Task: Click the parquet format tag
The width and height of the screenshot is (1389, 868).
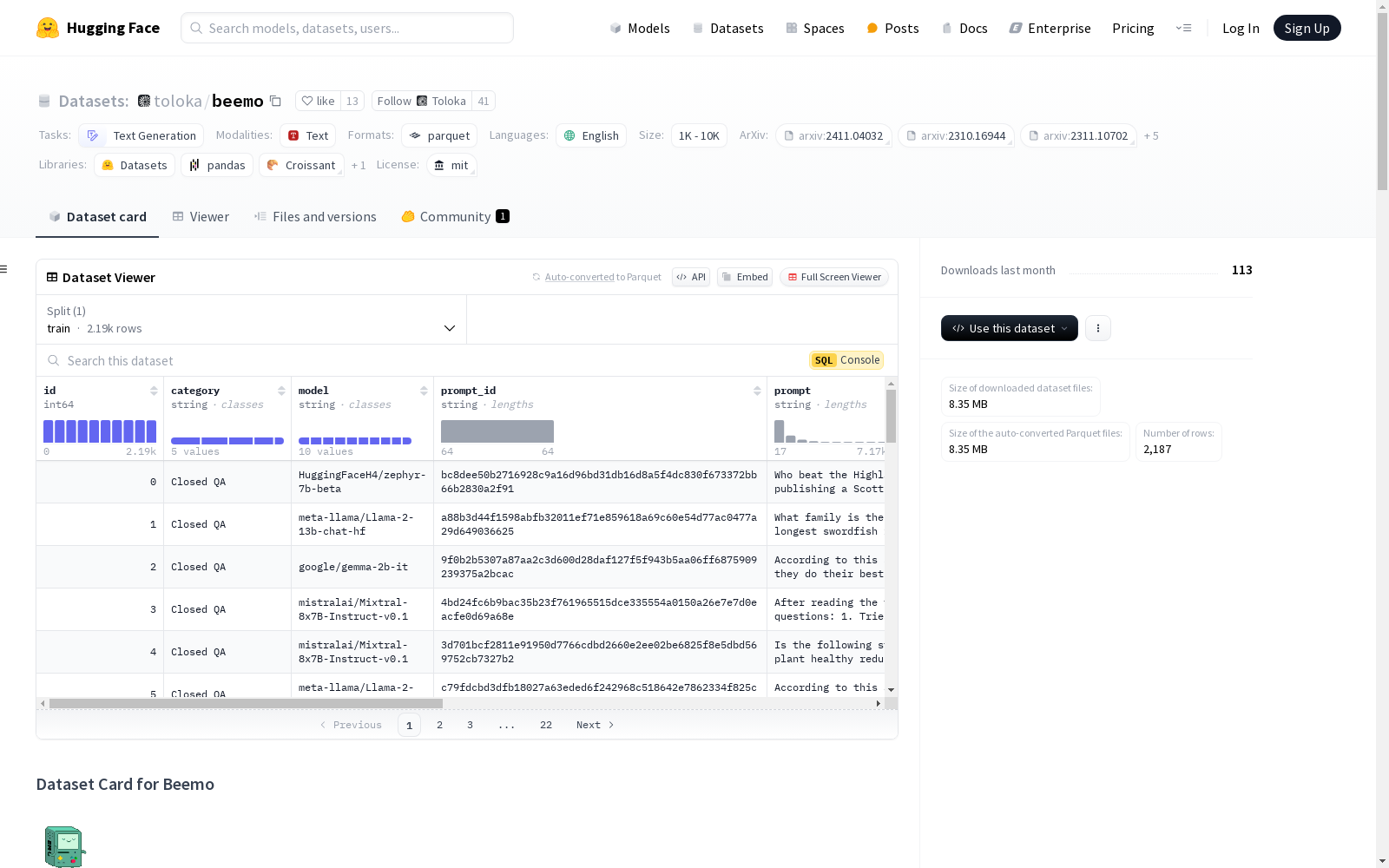Action: [439, 136]
